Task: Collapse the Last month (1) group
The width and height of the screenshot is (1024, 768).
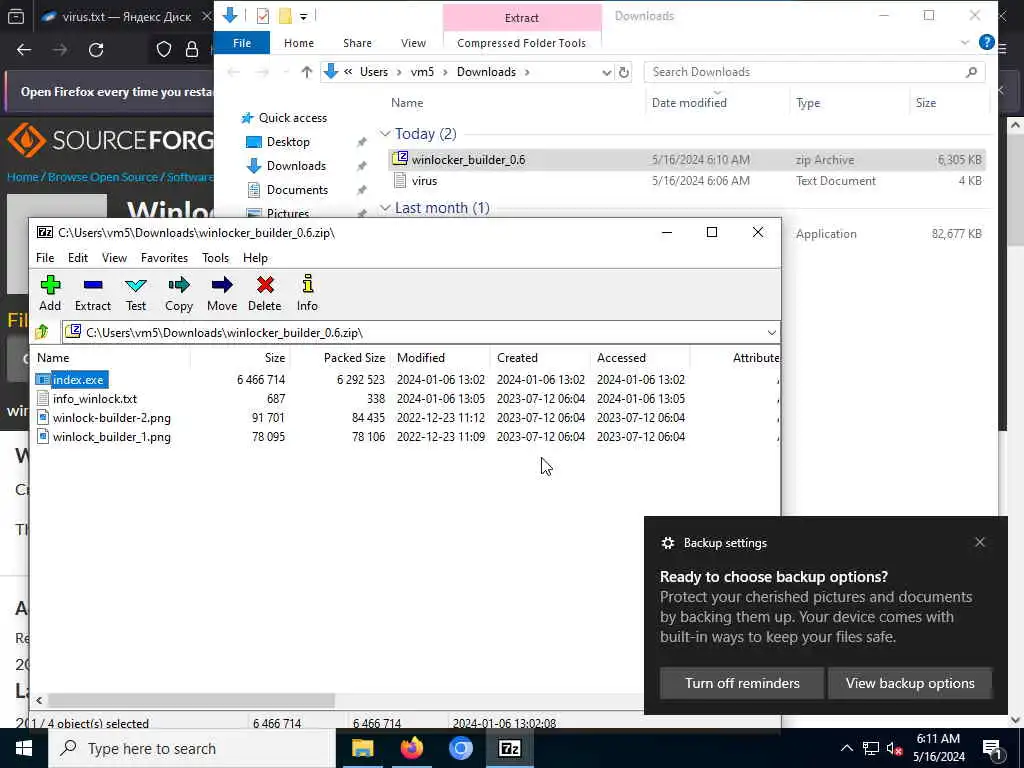Action: point(385,208)
